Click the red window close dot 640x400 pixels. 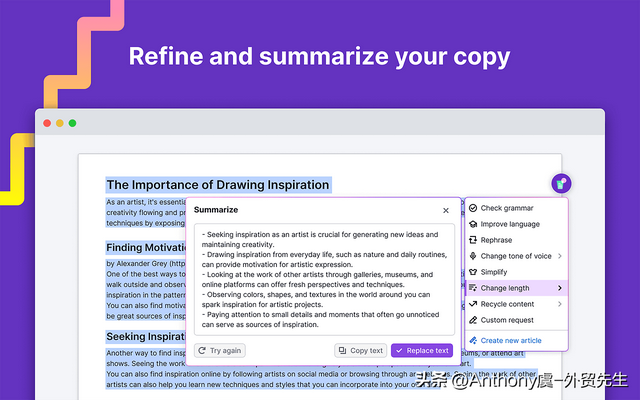click(x=47, y=123)
